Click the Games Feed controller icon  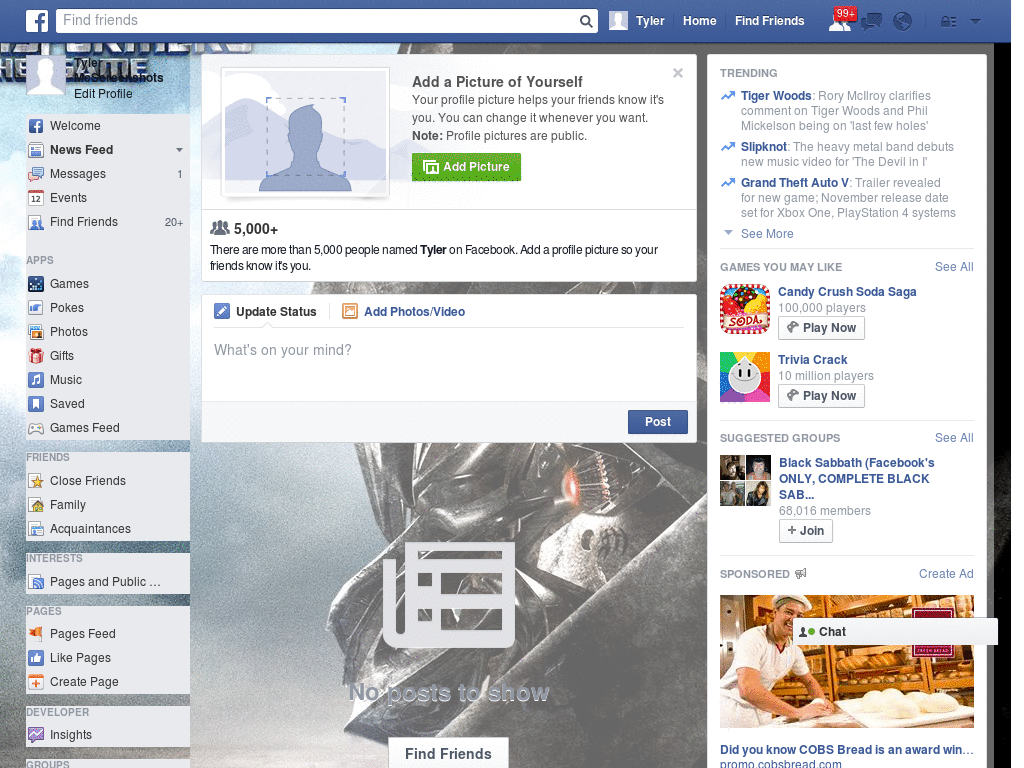tap(36, 428)
